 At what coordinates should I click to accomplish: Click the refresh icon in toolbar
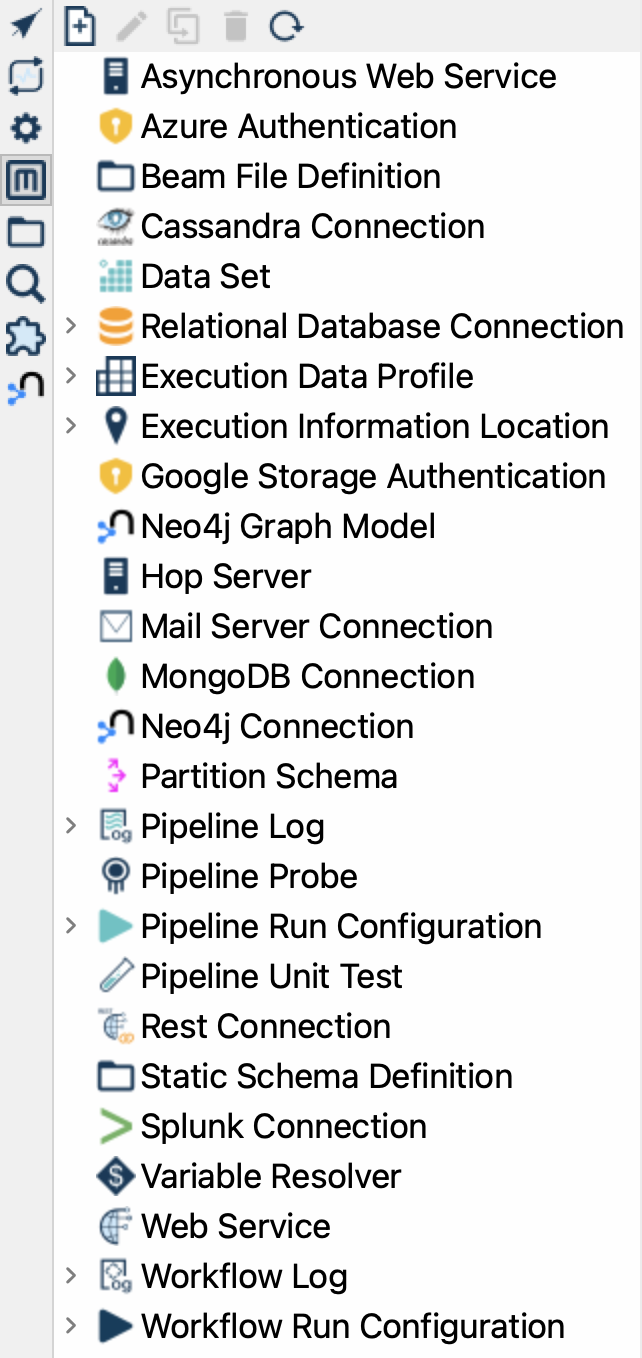[286, 26]
